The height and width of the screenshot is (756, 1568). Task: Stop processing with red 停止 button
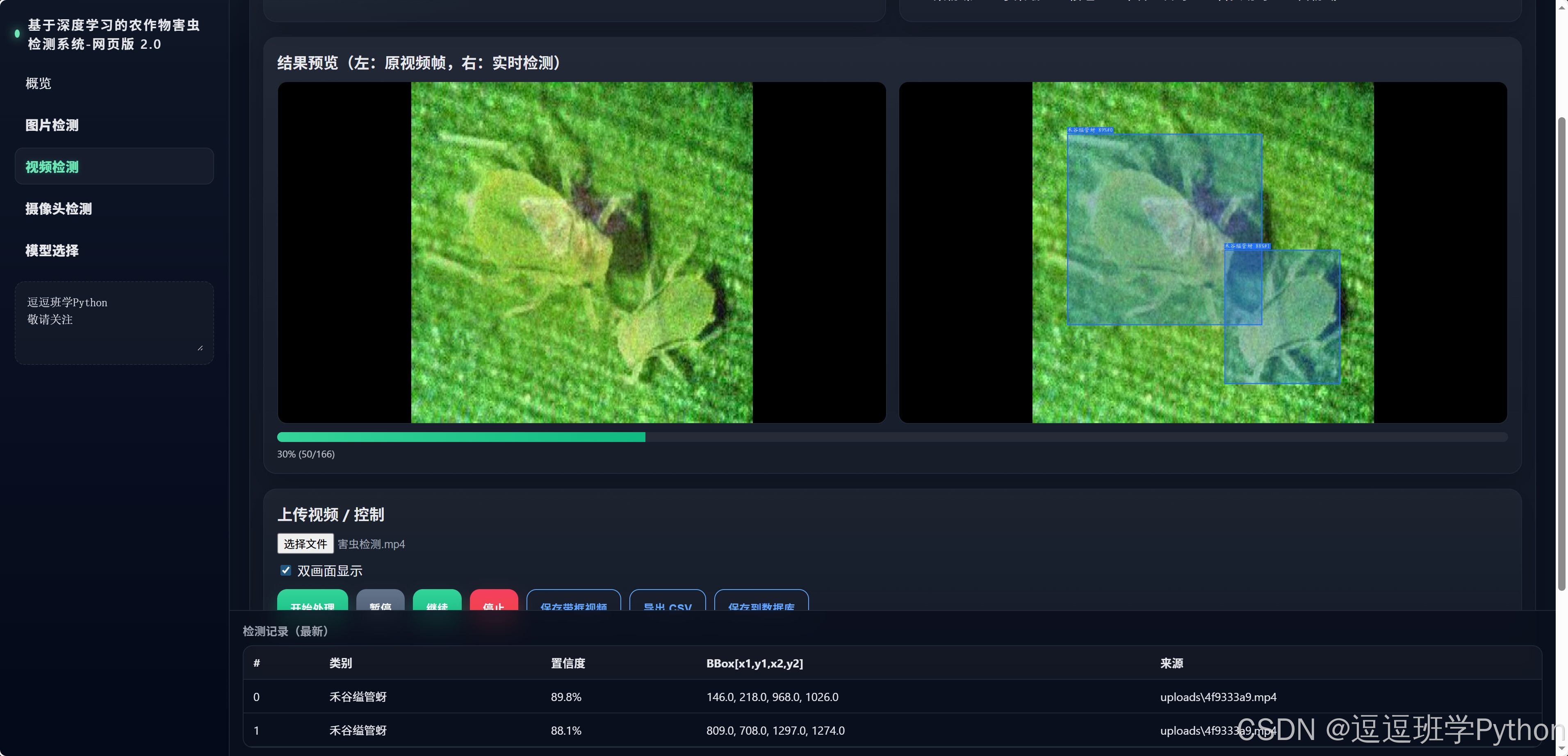(493, 602)
